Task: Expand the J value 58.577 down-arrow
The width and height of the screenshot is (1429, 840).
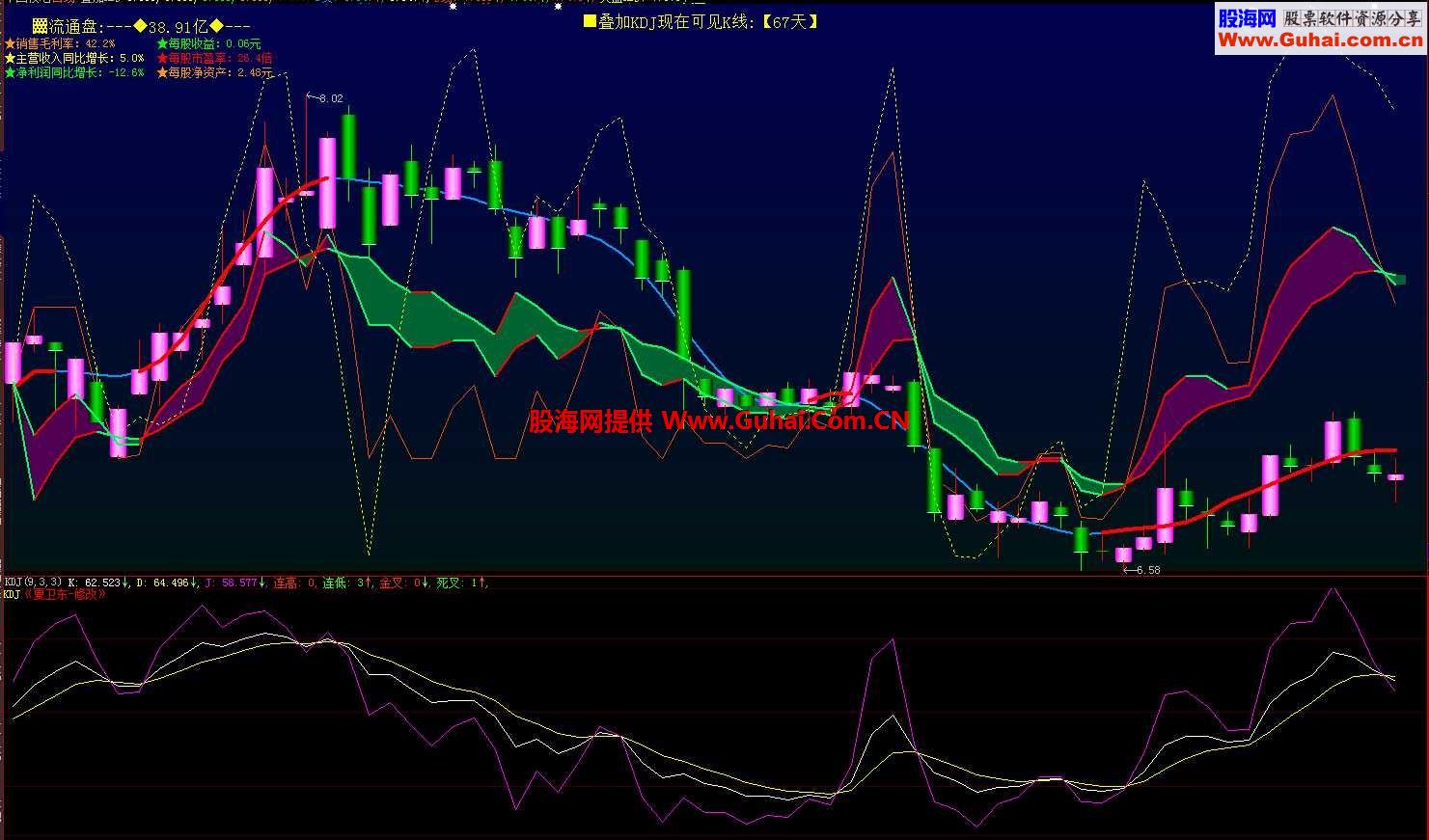Action: click(x=262, y=582)
